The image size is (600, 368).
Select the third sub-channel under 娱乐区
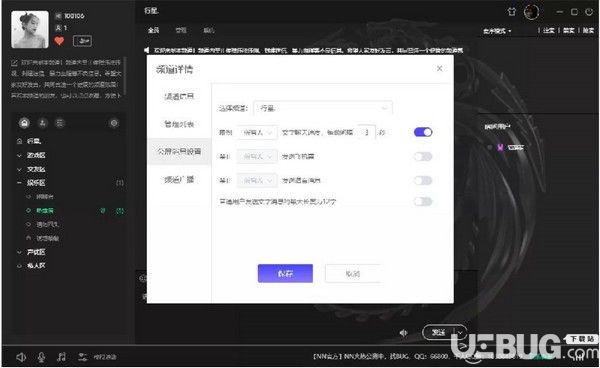(47, 224)
